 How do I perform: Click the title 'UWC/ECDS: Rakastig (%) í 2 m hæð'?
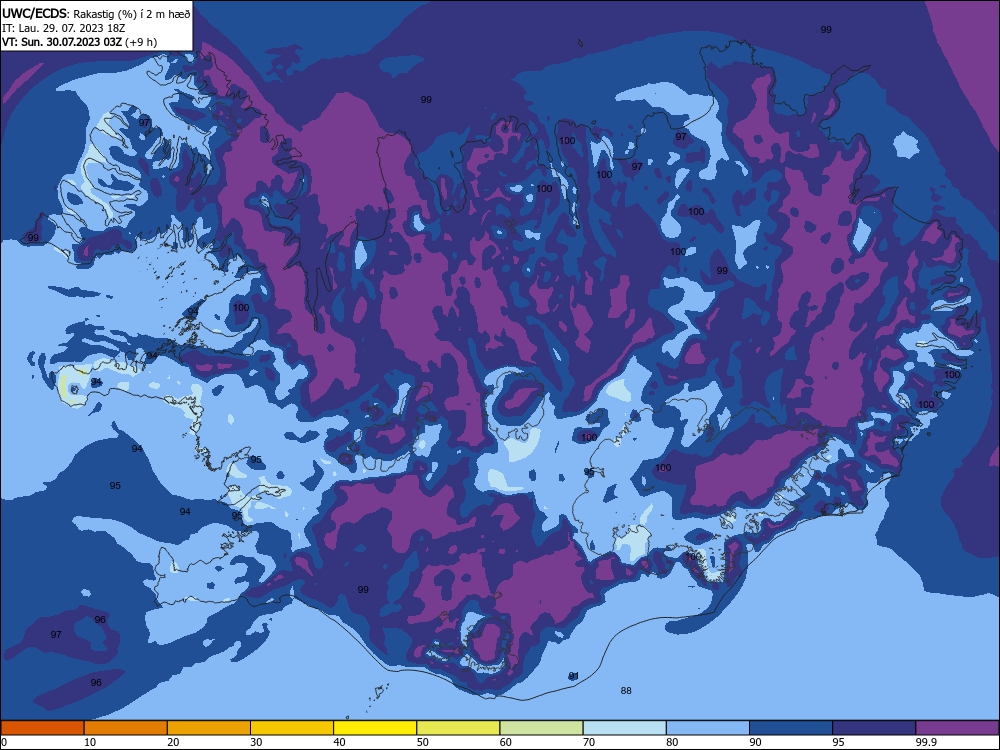96,13
